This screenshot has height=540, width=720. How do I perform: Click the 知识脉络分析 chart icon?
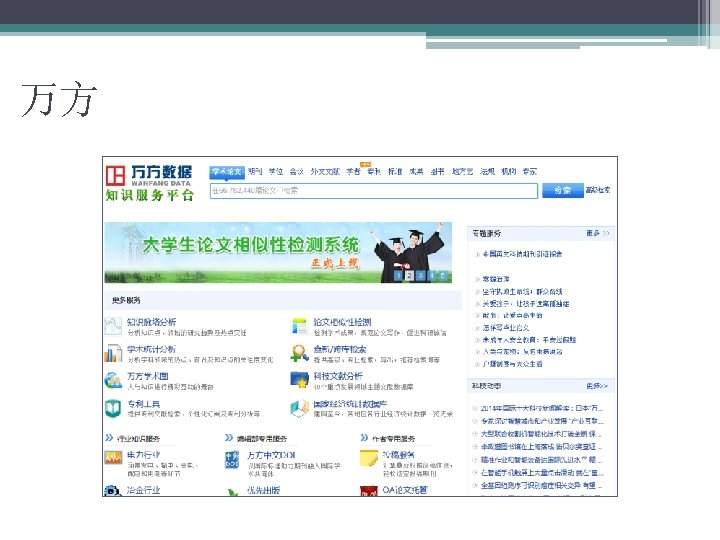pyautogui.click(x=113, y=326)
